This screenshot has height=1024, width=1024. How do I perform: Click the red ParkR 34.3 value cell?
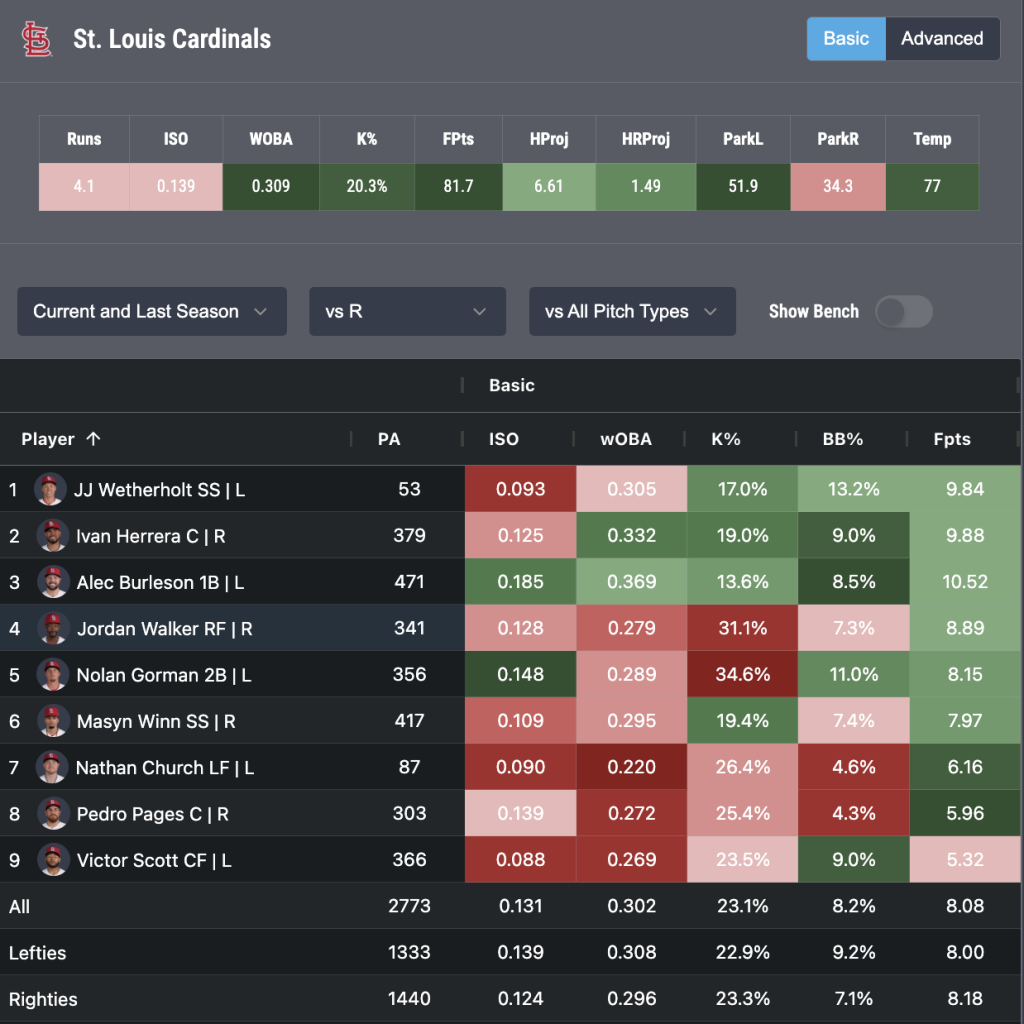837,187
